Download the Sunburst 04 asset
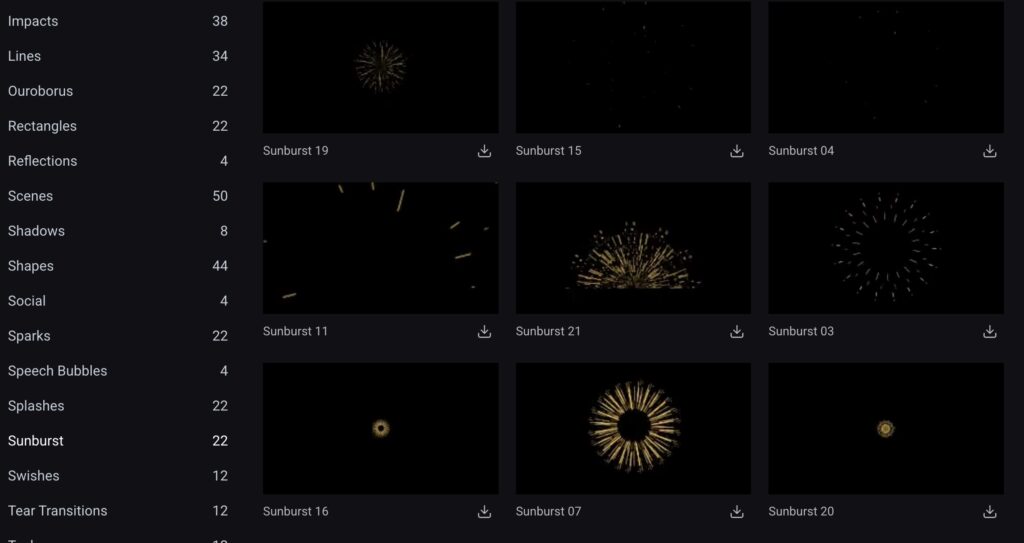Screen dimensions: 1024x543 pyautogui.click(x=989, y=151)
